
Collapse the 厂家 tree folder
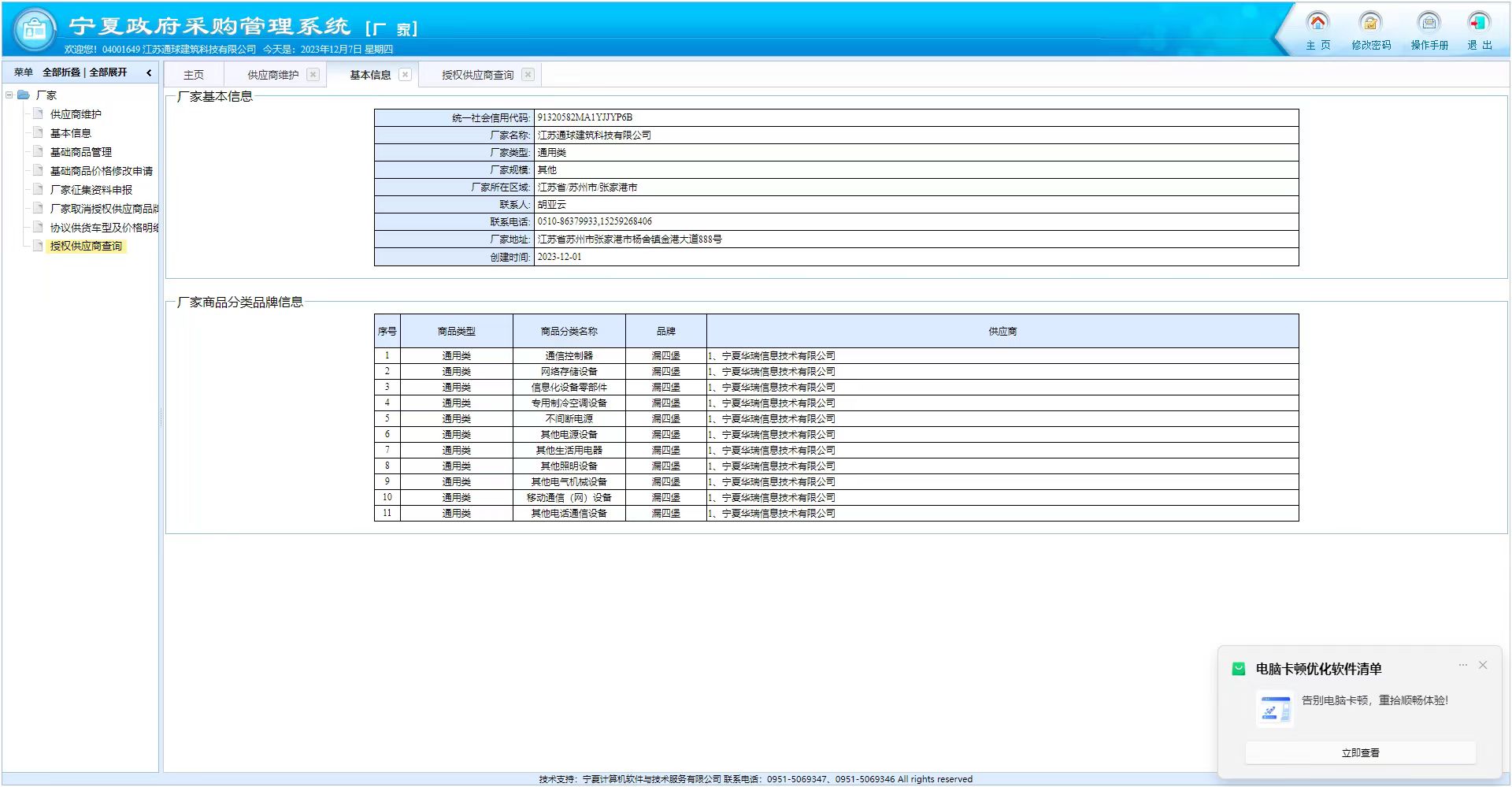click(x=9, y=95)
